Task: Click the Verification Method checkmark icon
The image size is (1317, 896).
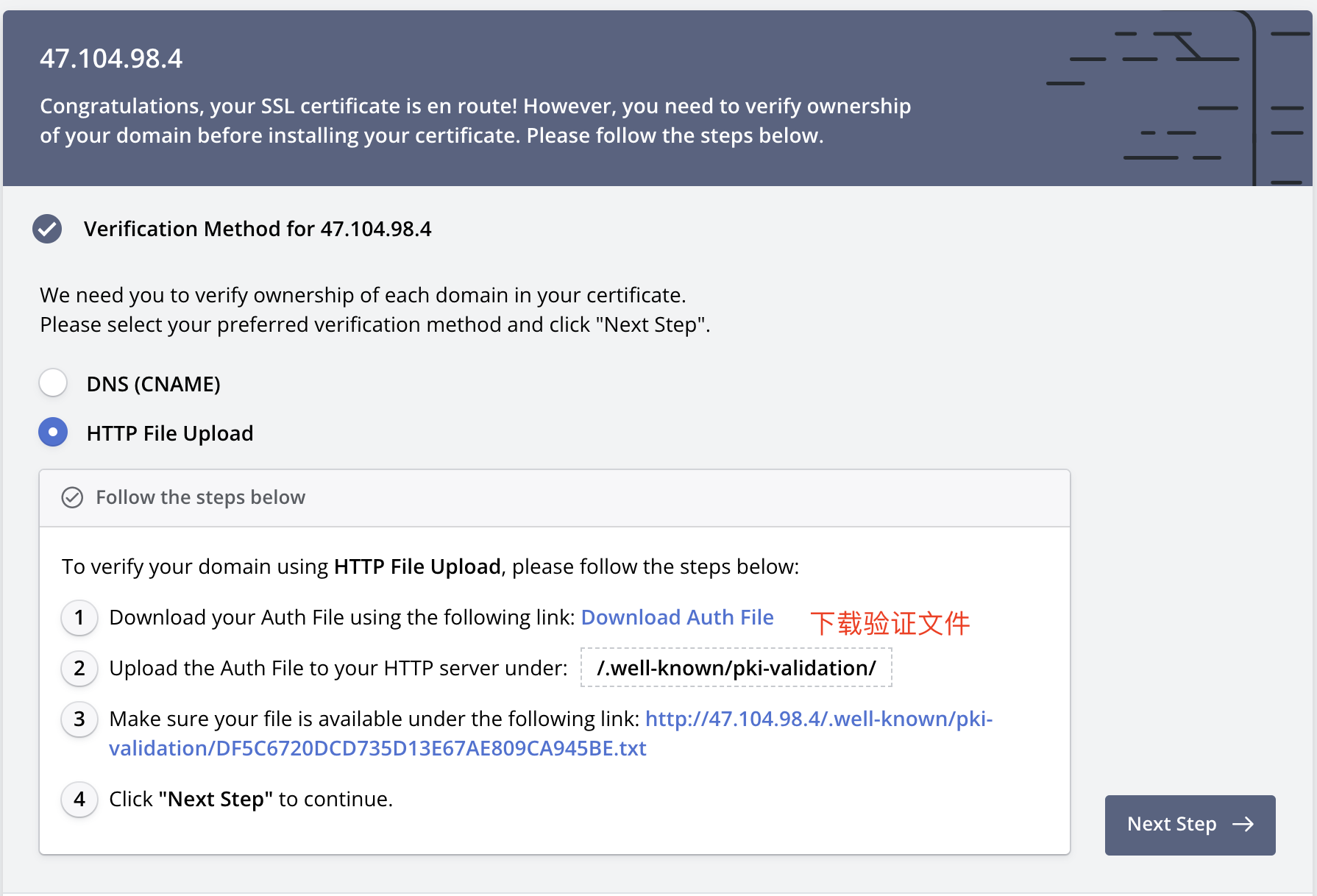Action: 47,229
